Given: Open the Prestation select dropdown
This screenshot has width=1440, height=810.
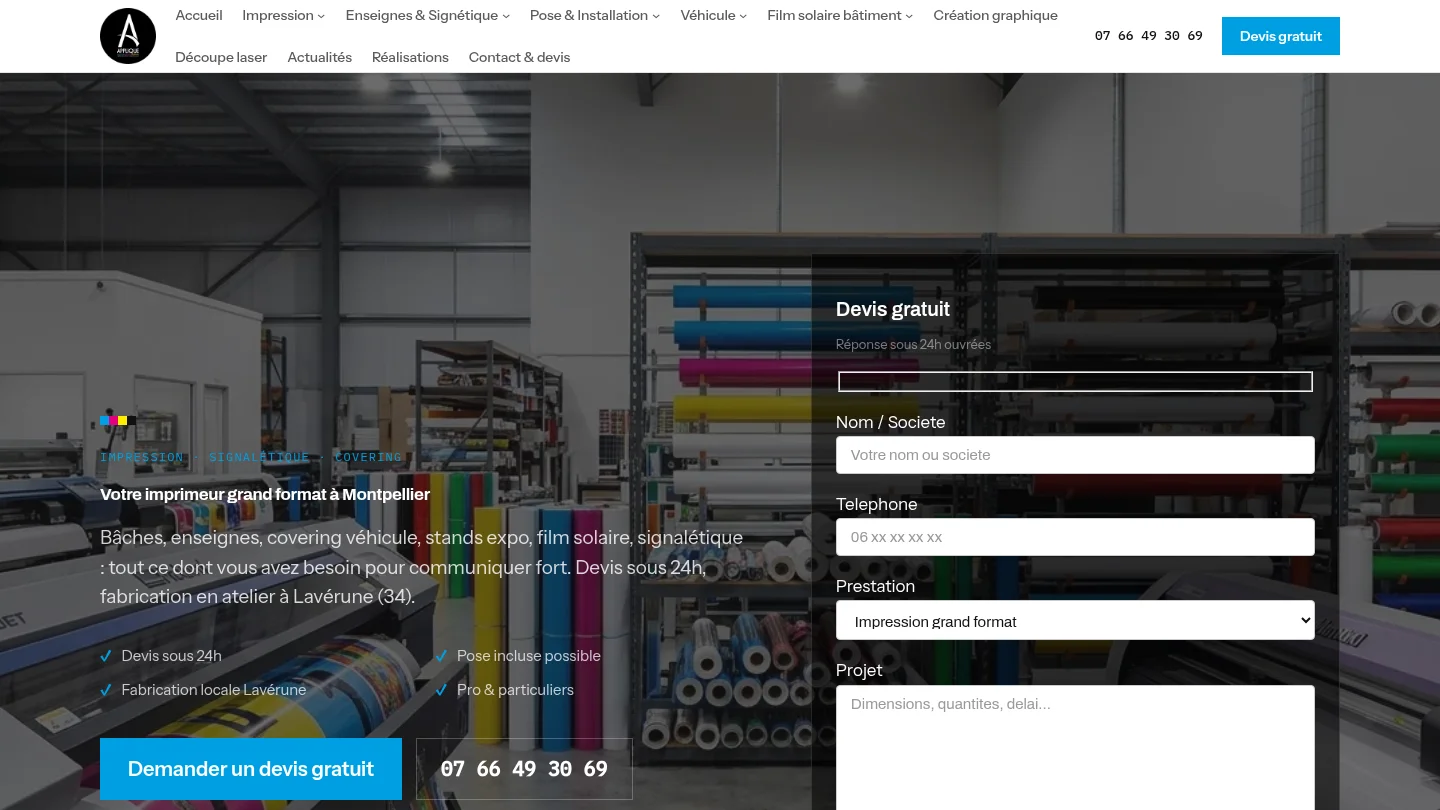Looking at the screenshot, I should pos(1075,621).
